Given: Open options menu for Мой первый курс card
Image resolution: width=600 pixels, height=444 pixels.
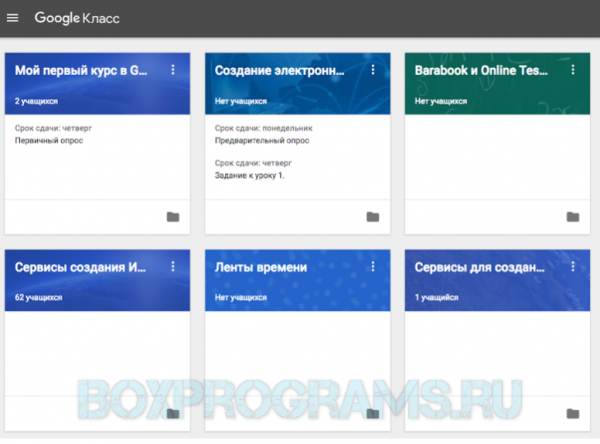Looking at the screenshot, I should pos(173,70).
